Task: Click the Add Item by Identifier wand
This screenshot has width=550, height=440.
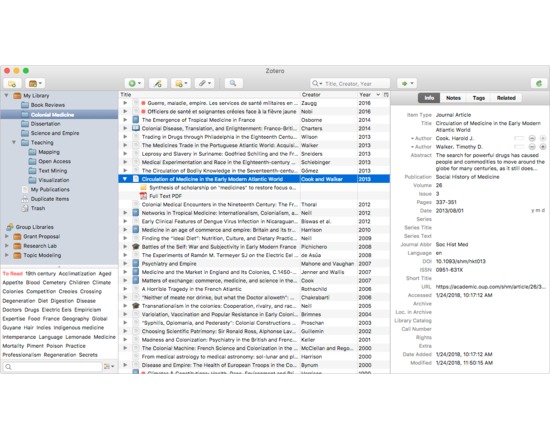Action: 158,84
